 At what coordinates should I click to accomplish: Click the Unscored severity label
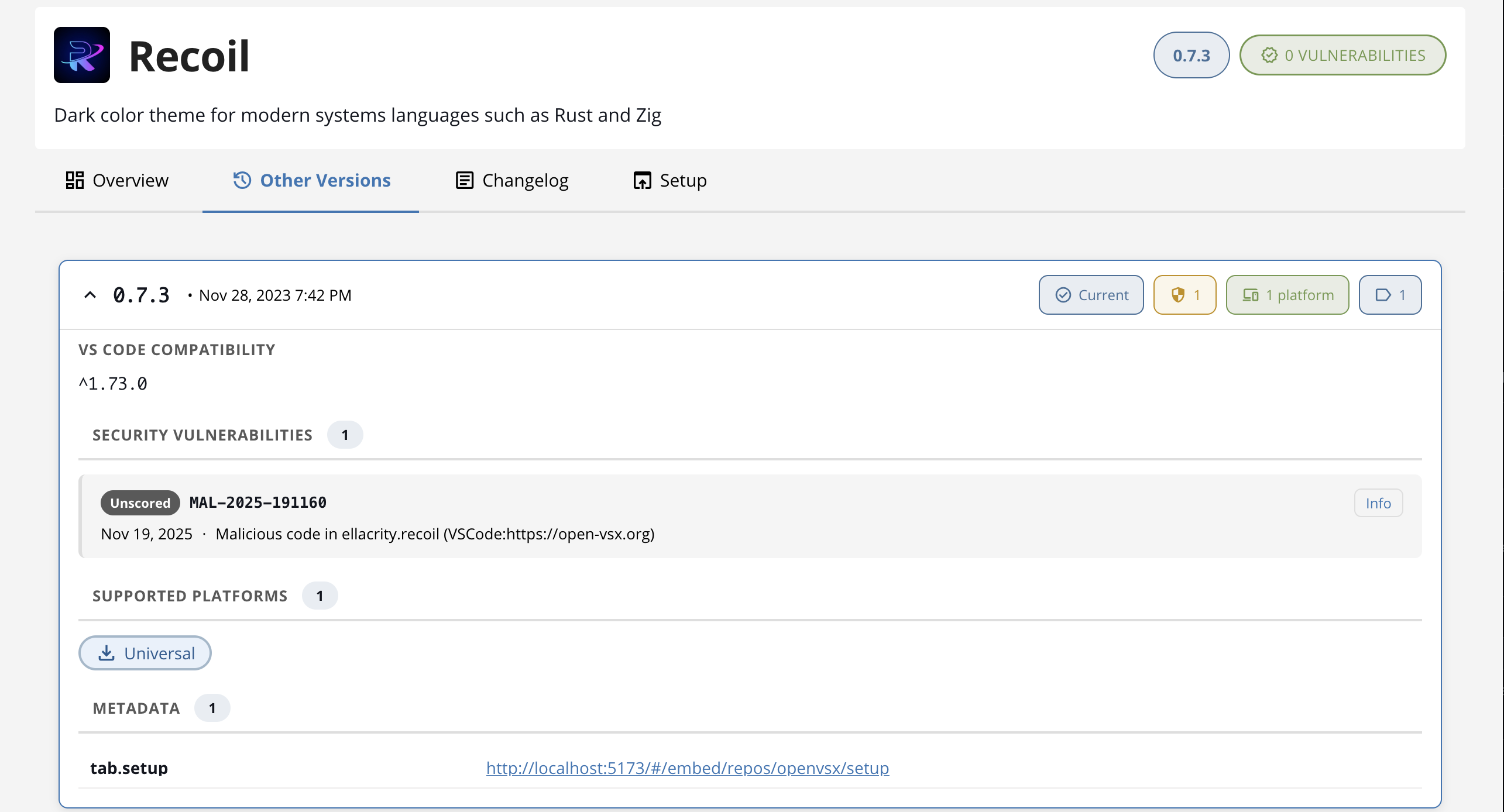(140, 503)
